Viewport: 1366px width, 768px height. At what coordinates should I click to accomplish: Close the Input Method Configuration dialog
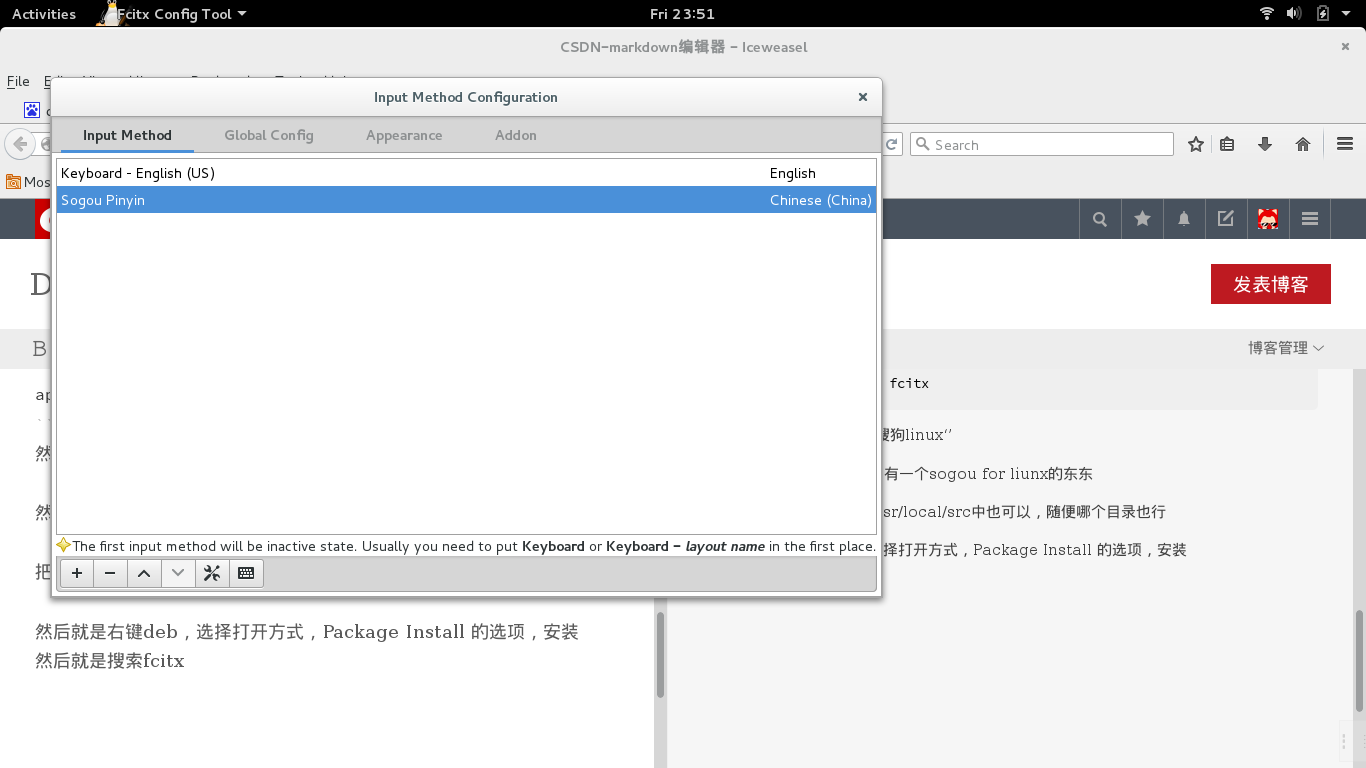[x=862, y=97]
